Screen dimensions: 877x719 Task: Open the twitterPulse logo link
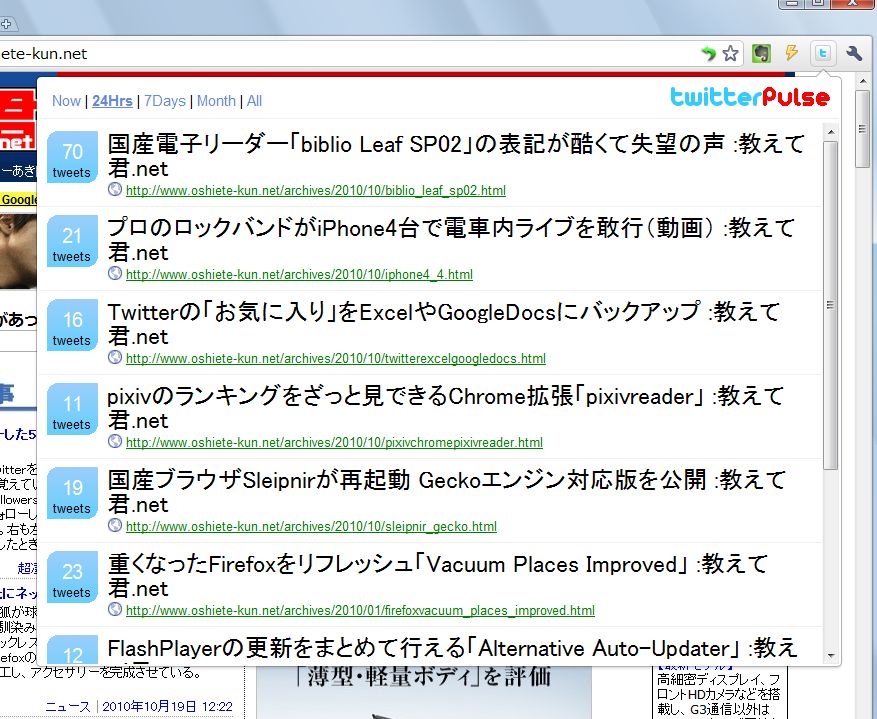click(x=750, y=97)
